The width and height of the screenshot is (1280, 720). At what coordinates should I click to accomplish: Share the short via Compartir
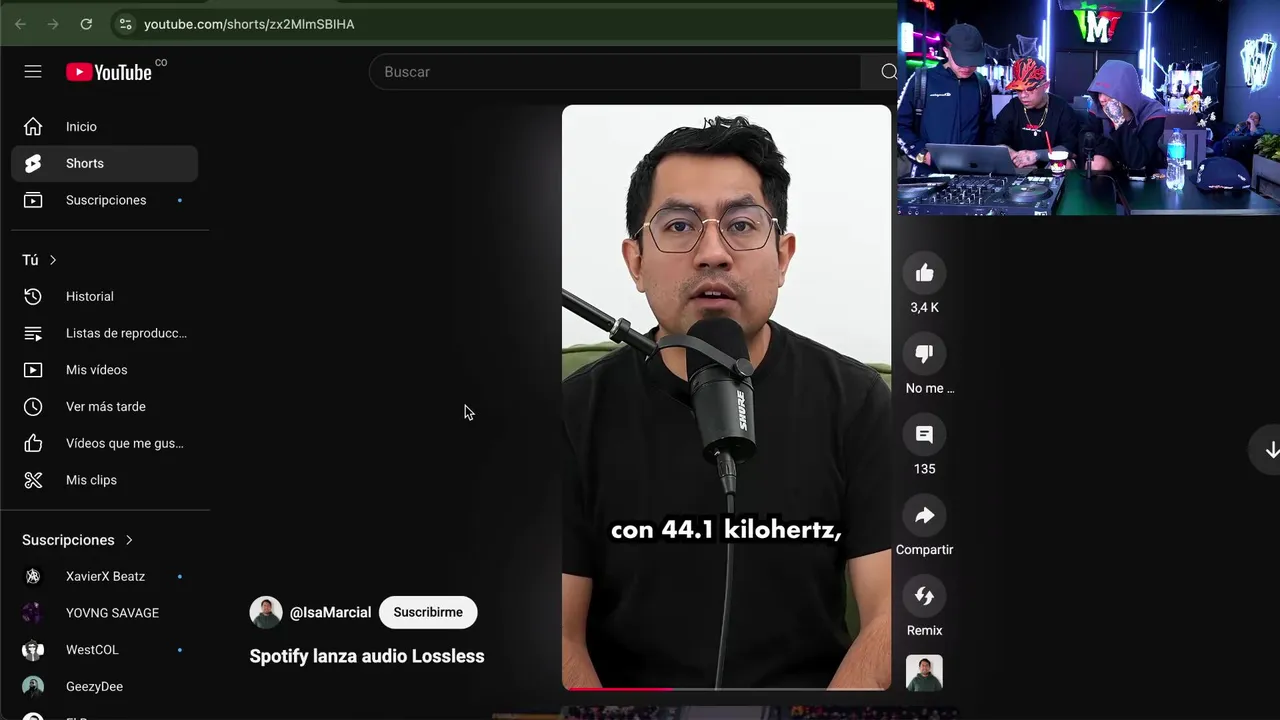pyautogui.click(x=924, y=516)
